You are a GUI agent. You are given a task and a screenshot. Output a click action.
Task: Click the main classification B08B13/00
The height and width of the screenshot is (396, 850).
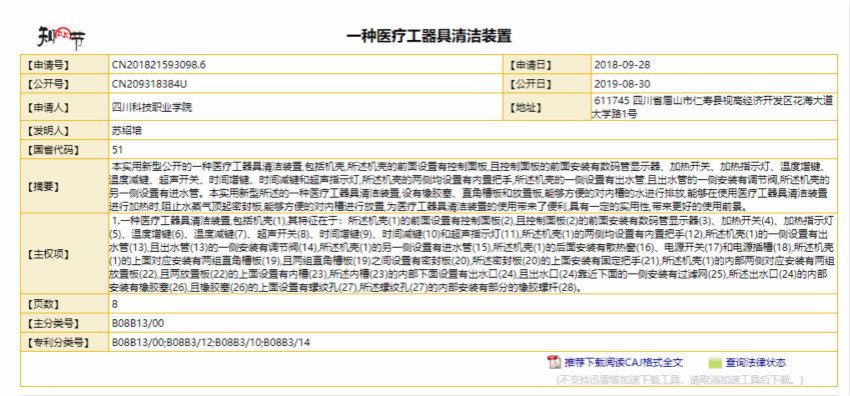click(138, 323)
